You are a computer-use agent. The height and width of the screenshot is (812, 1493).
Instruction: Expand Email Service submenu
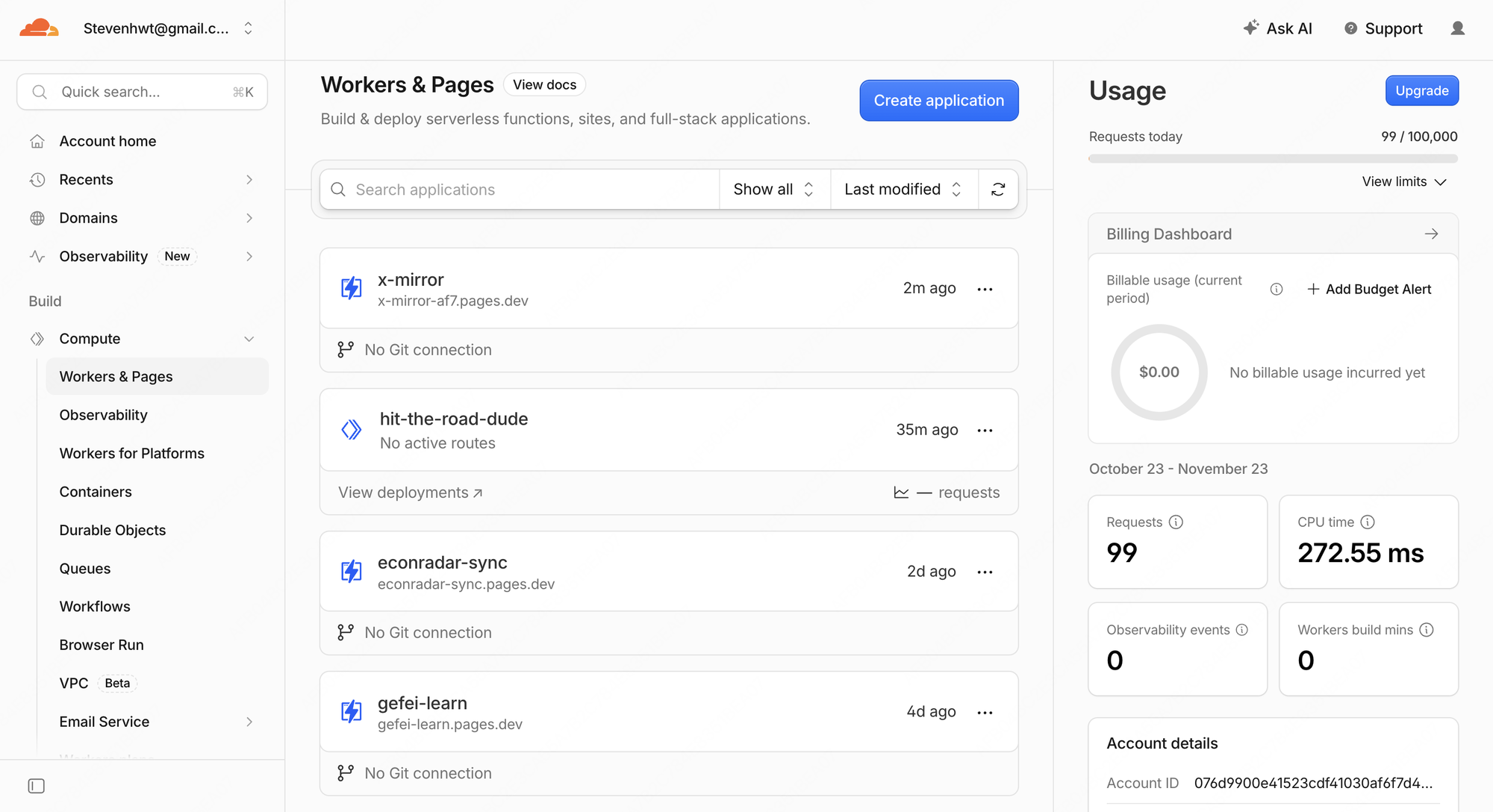click(249, 722)
